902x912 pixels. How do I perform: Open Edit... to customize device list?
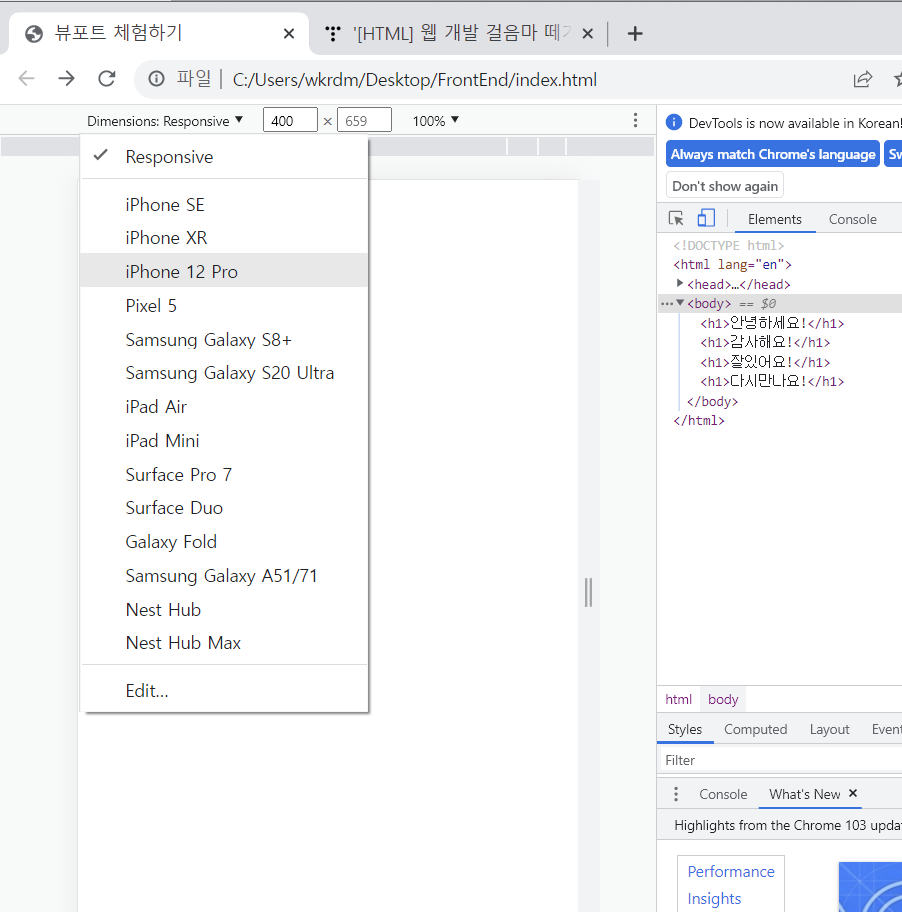[224, 690]
